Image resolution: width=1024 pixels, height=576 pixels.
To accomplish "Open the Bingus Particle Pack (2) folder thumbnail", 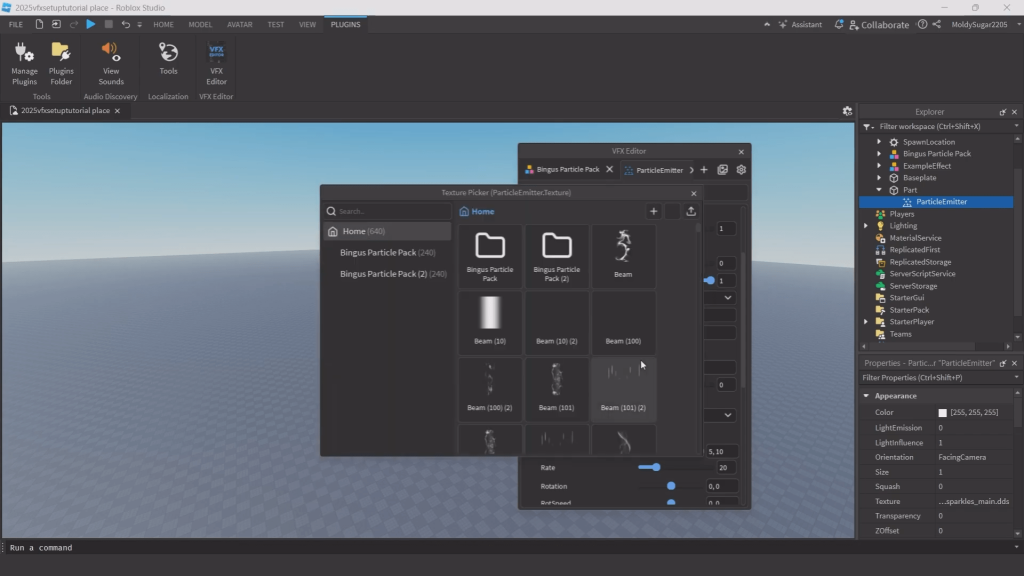I will (556, 257).
